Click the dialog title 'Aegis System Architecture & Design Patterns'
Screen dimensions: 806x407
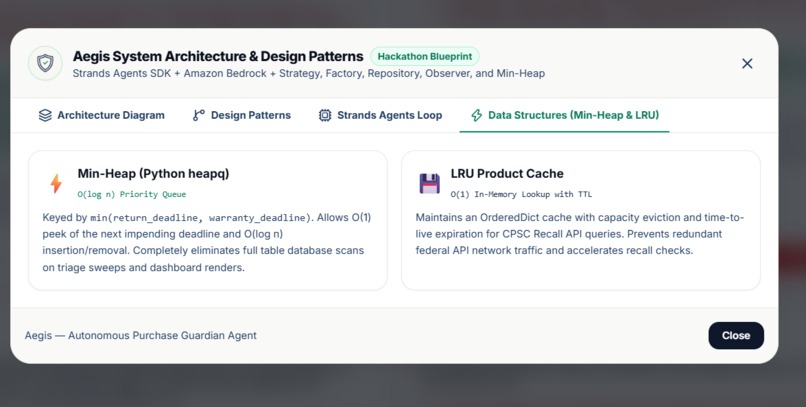click(x=218, y=56)
